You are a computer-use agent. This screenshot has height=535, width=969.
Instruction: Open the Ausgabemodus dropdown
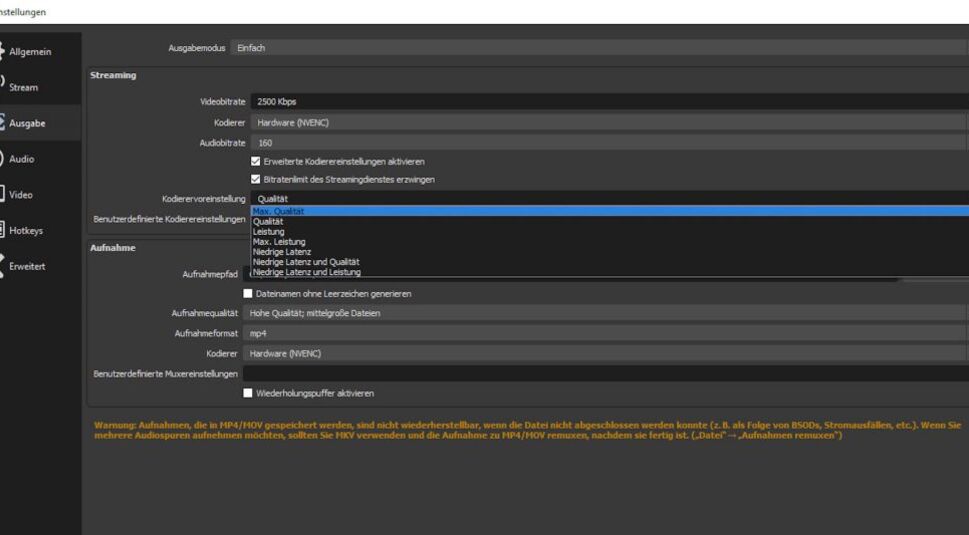tap(600, 48)
